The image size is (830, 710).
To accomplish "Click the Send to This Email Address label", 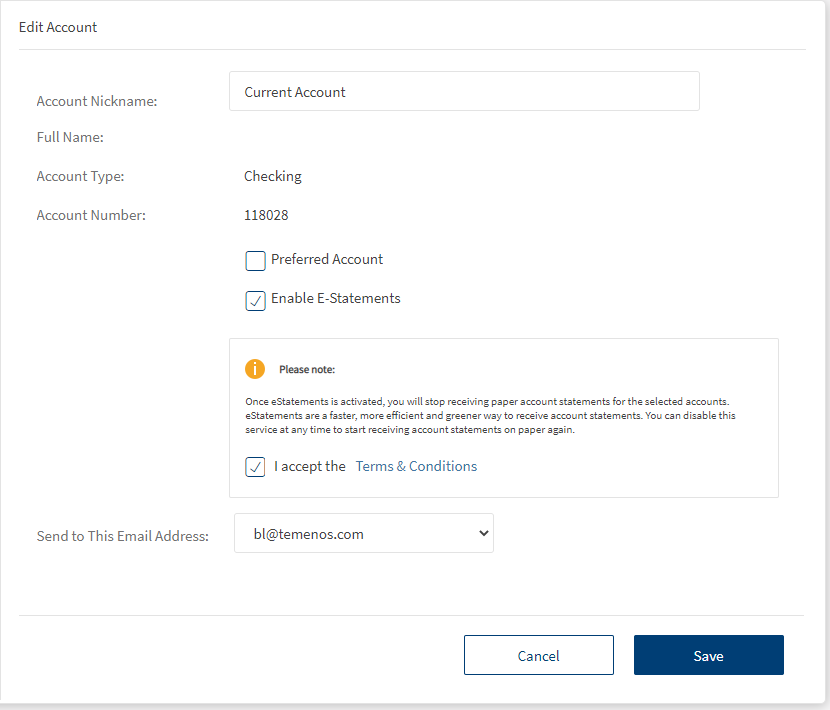I will [122, 536].
